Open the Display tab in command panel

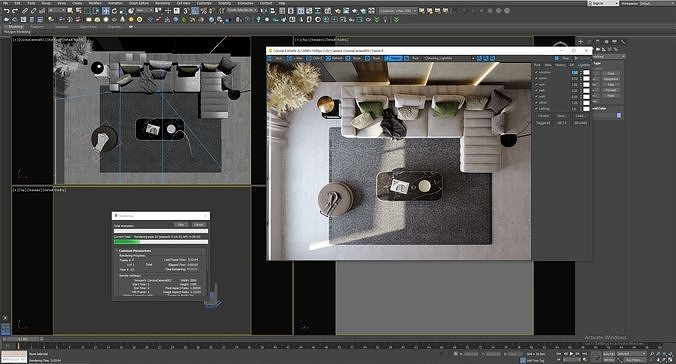point(614,42)
